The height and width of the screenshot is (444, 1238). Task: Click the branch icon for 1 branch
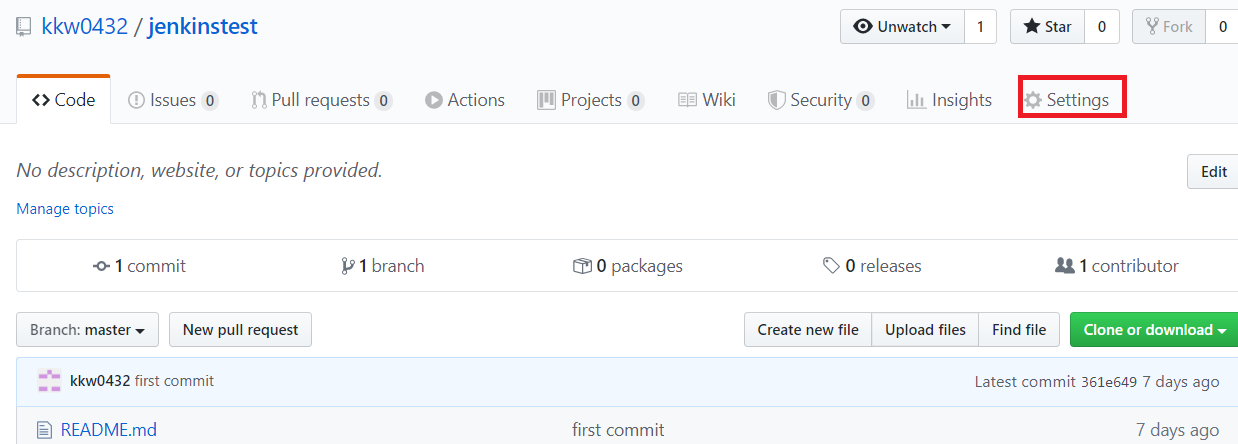click(x=347, y=266)
